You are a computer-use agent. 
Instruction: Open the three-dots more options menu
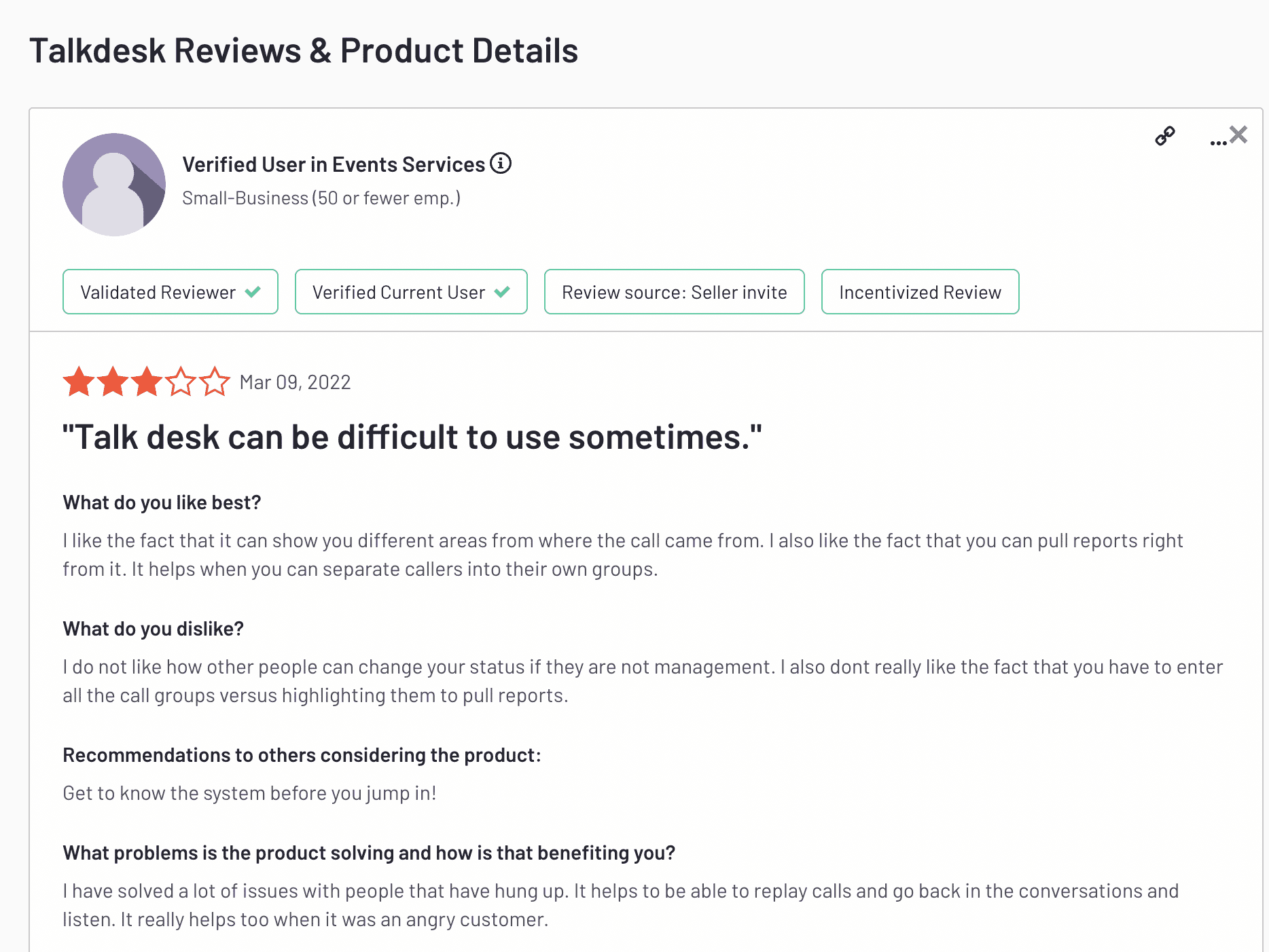tap(1218, 143)
